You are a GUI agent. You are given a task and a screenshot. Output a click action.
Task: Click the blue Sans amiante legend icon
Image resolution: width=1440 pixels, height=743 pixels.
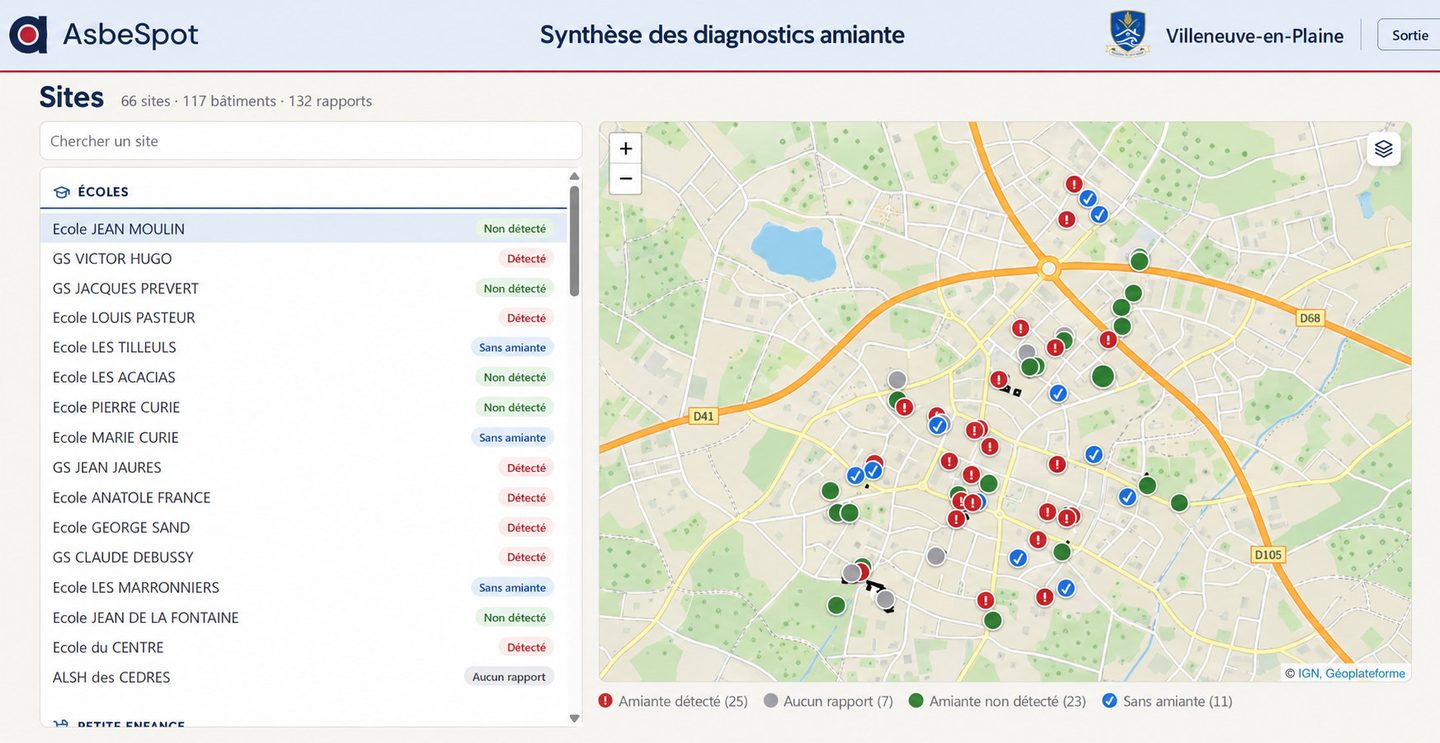pos(1110,701)
